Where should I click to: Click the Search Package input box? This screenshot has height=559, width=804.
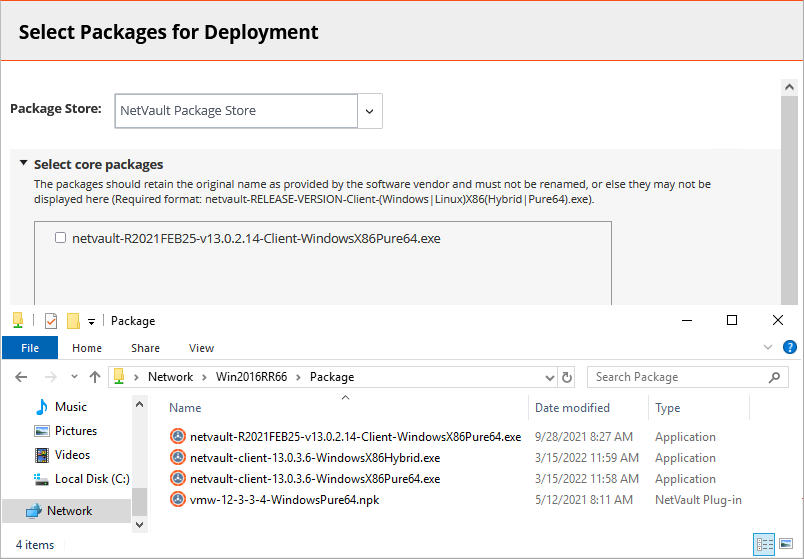tap(677, 377)
